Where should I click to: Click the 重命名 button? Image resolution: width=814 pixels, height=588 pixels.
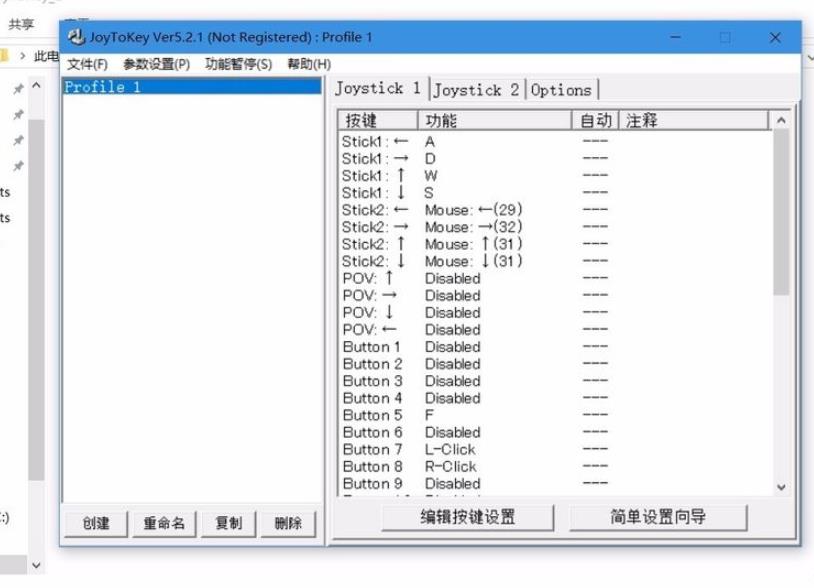164,523
